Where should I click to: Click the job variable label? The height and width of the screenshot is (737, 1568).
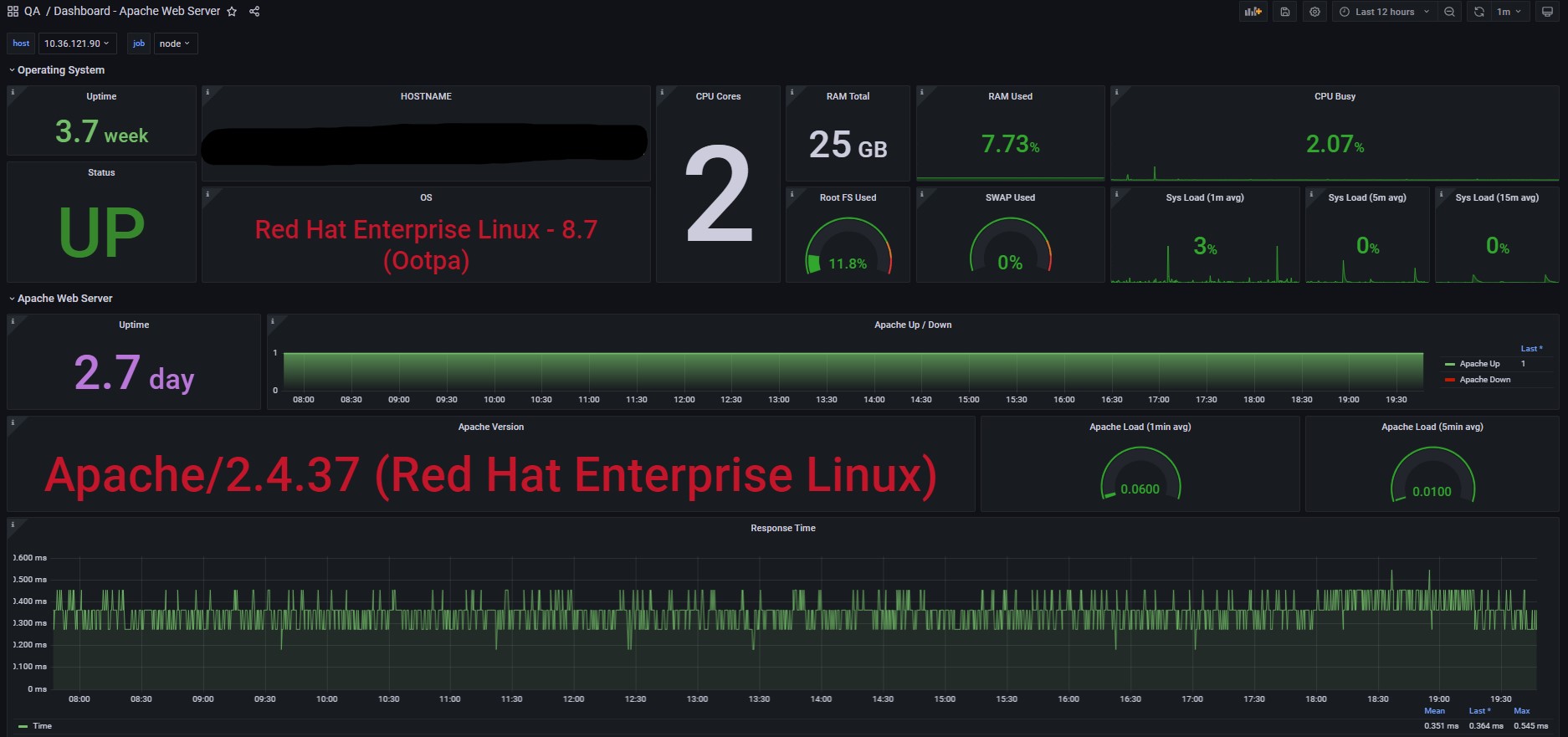(139, 44)
